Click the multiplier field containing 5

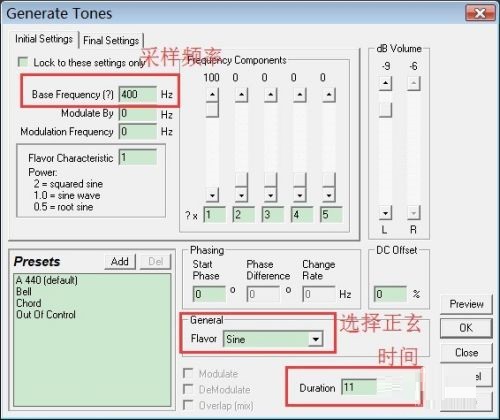click(x=331, y=215)
